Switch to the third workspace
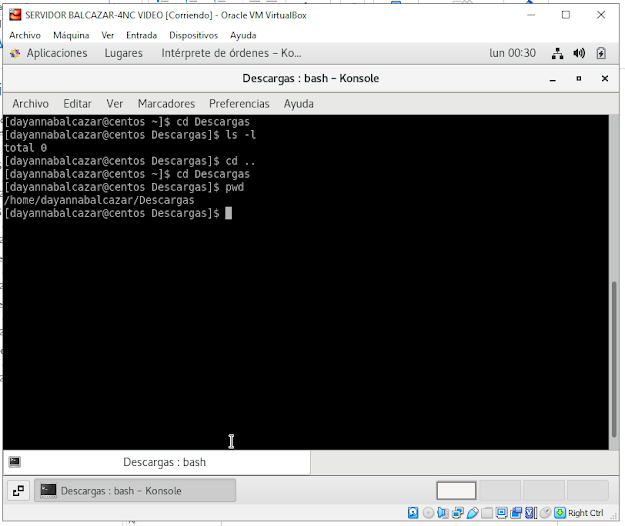Viewport: 625px width, 526px height. click(x=544, y=491)
